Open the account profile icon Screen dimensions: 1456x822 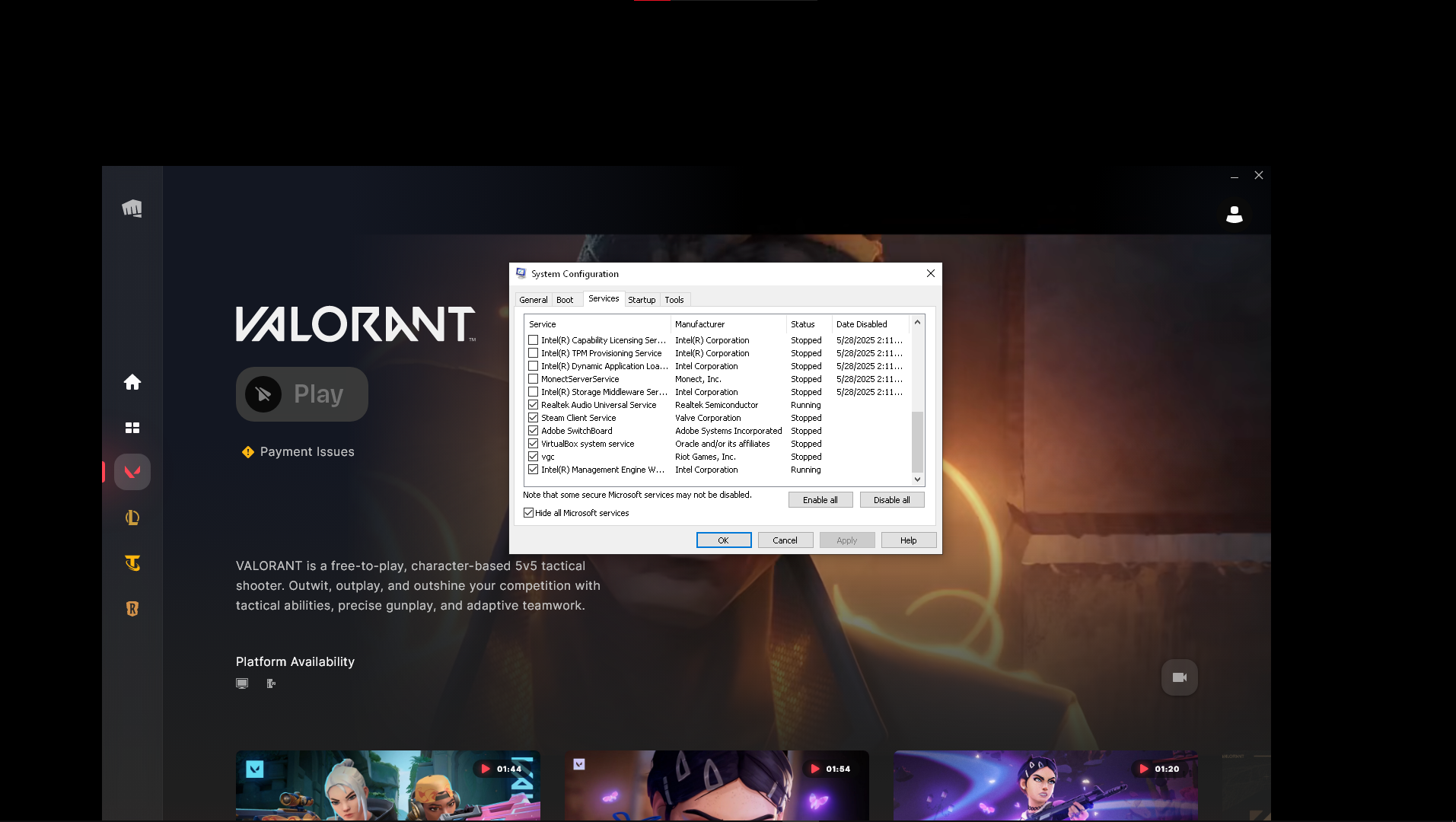click(x=1235, y=215)
